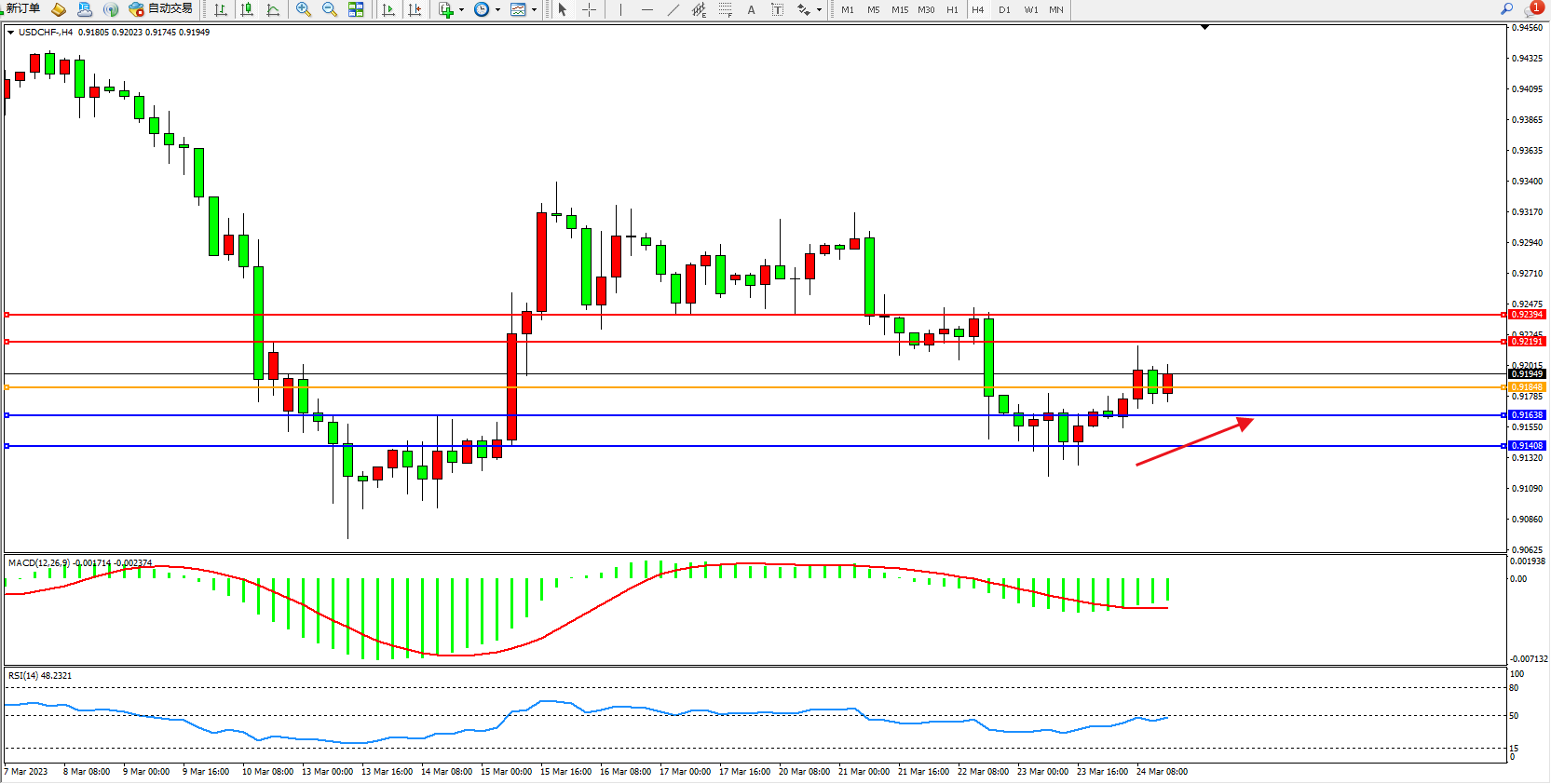The image size is (1551, 784).
Task: Select the Fibonacci retracement tool
Action: click(x=725, y=9)
